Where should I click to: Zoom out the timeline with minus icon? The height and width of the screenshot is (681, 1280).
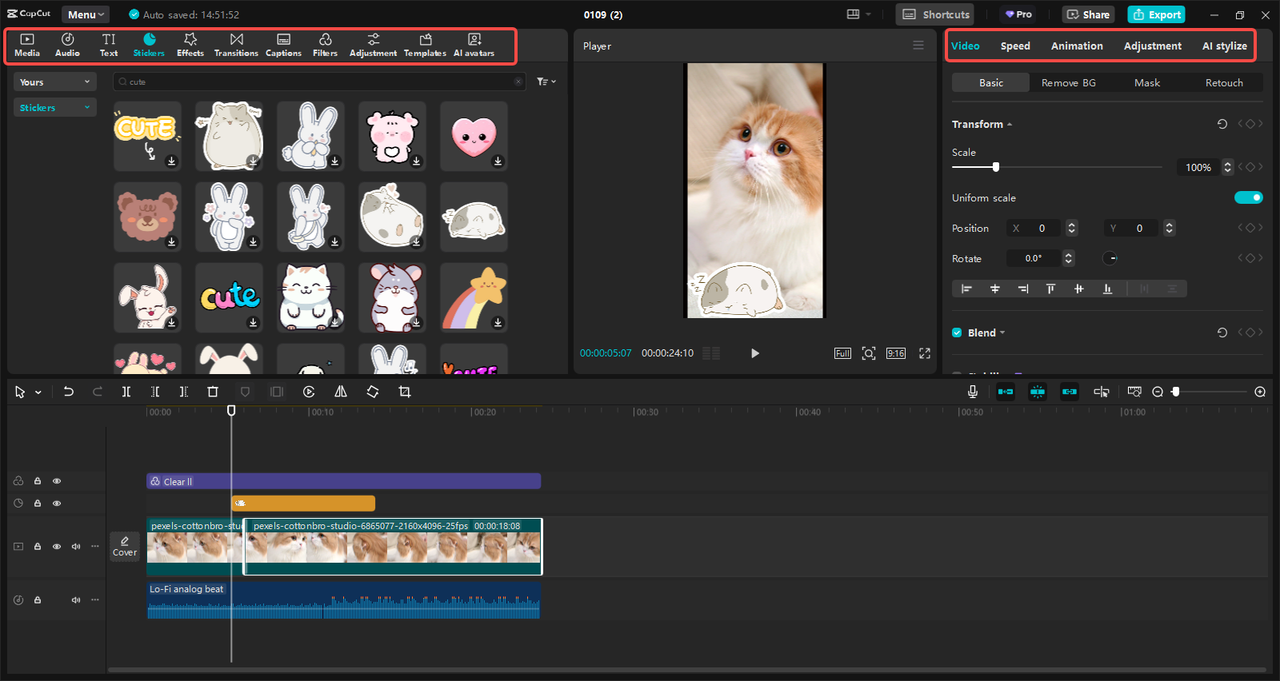coord(1158,392)
